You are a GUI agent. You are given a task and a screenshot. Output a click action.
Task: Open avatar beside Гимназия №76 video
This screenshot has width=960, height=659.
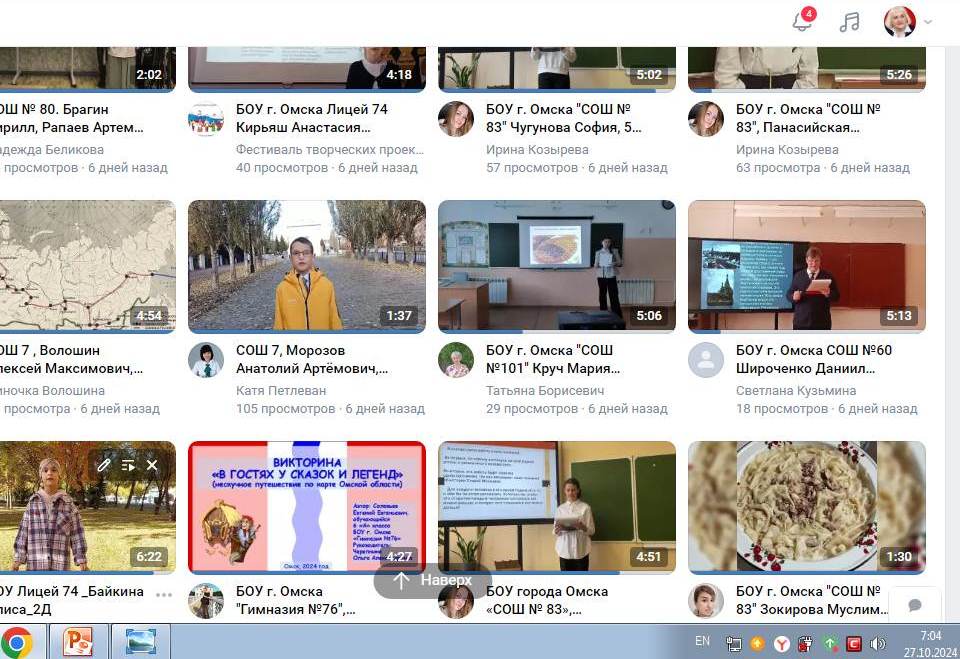point(206,601)
